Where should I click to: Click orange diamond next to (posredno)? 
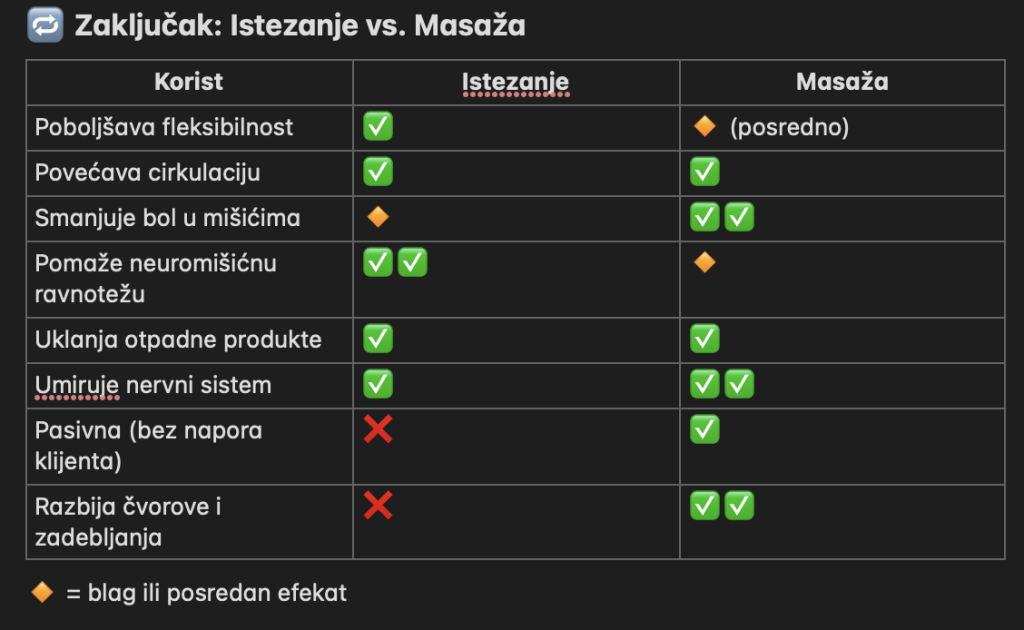pyautogui.click(x=705, y=127)
